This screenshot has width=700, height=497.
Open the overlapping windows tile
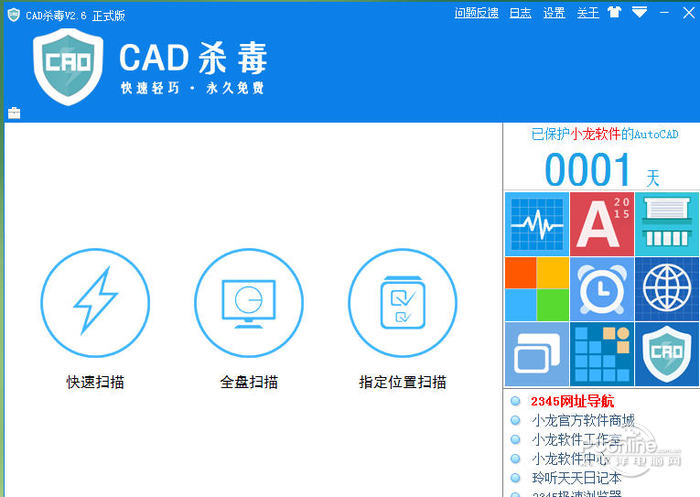(x=537, y=354)
